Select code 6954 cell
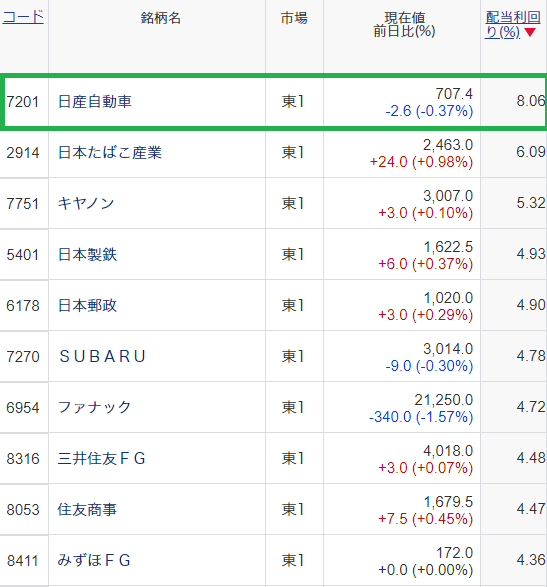The height and width of the screenshot is (587, 547). (x=23, y=407)
